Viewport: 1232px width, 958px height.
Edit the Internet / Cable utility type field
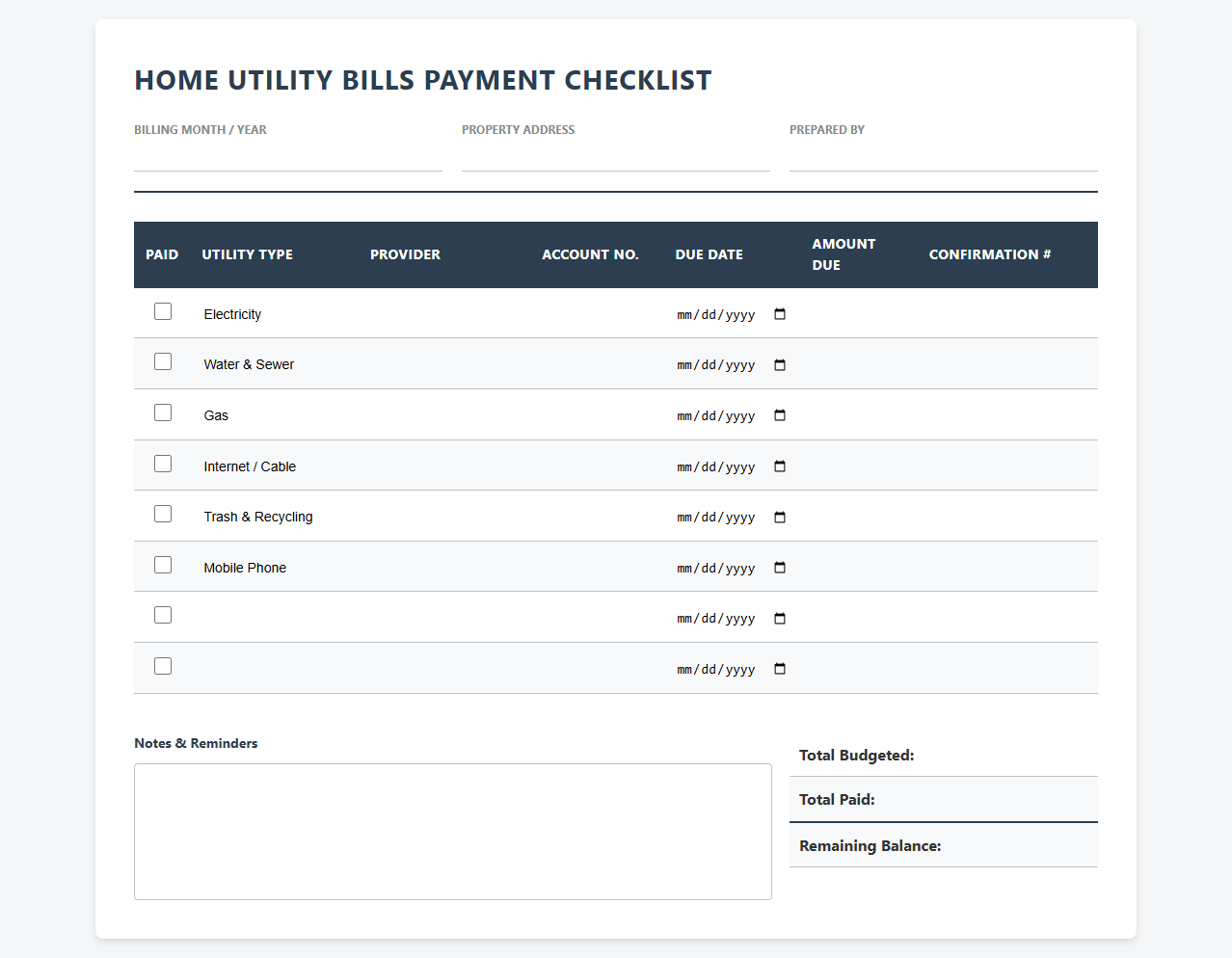(275, 466)
